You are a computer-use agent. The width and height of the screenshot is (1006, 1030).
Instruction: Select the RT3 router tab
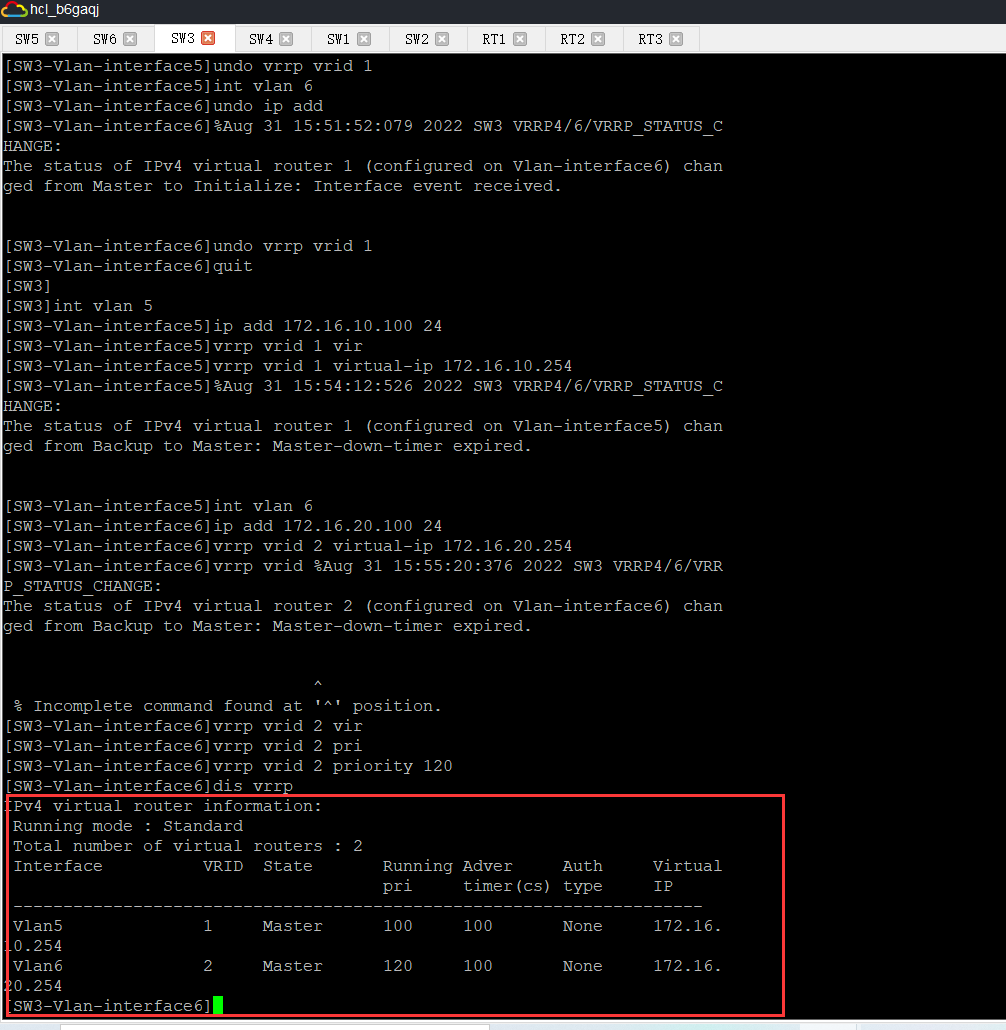(x=651, y=39)
